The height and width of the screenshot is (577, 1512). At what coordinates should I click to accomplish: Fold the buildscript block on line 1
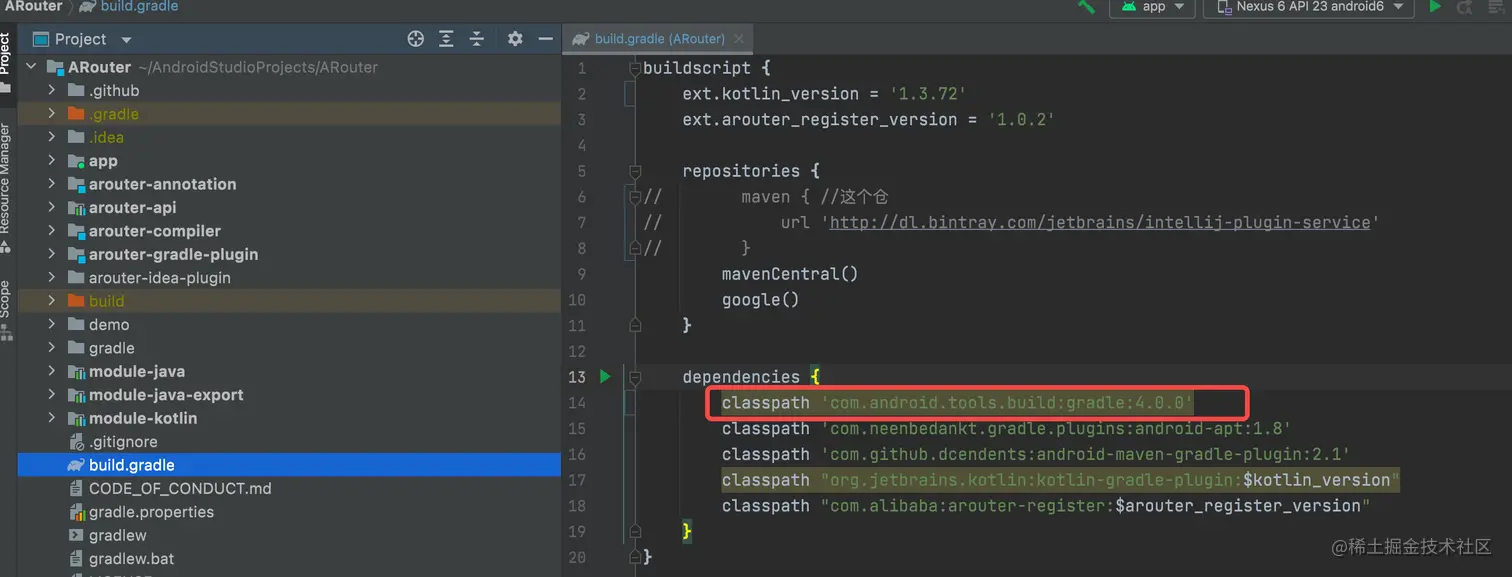(x=634, y=68)
